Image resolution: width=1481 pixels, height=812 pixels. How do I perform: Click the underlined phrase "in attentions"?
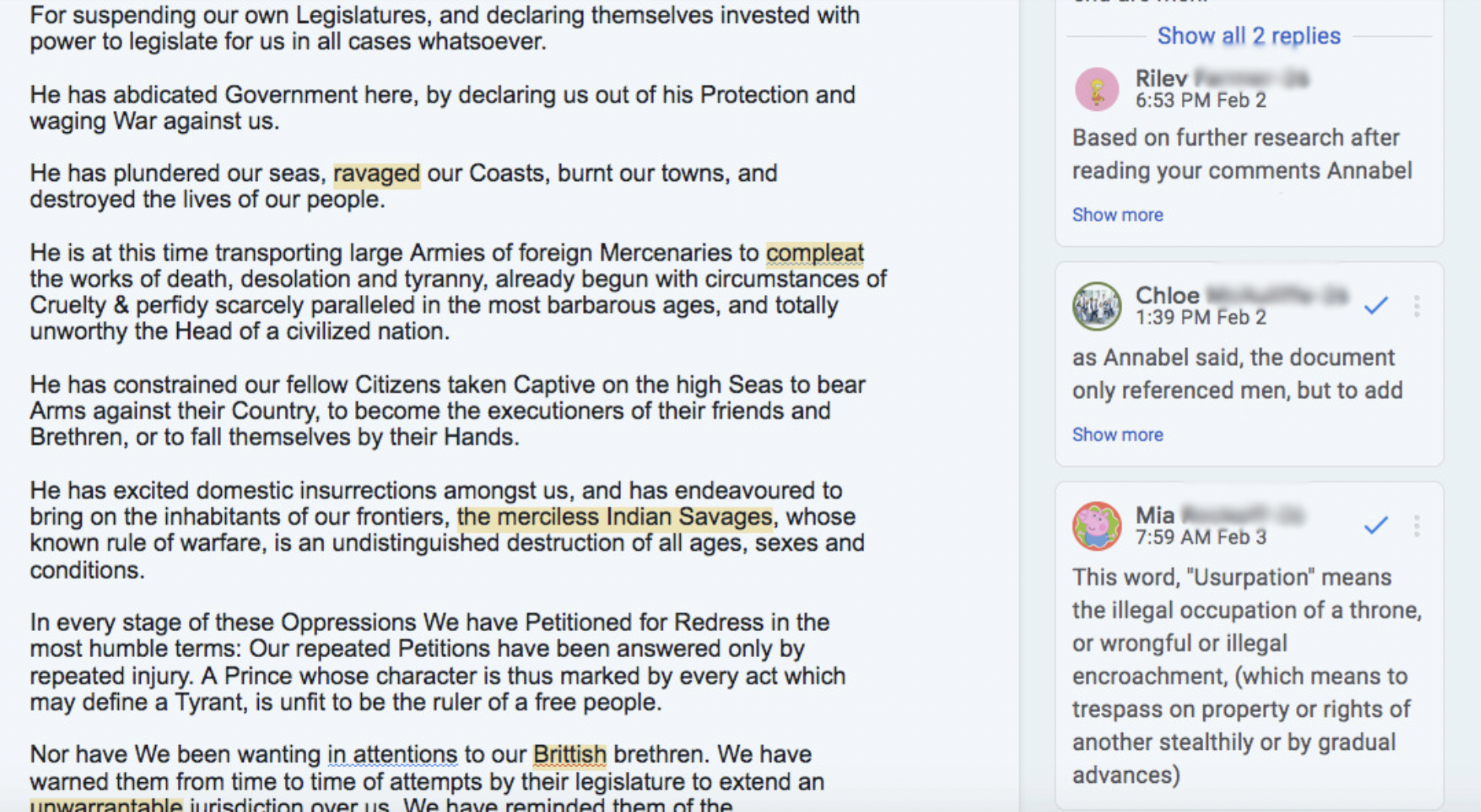click(393, 754)
